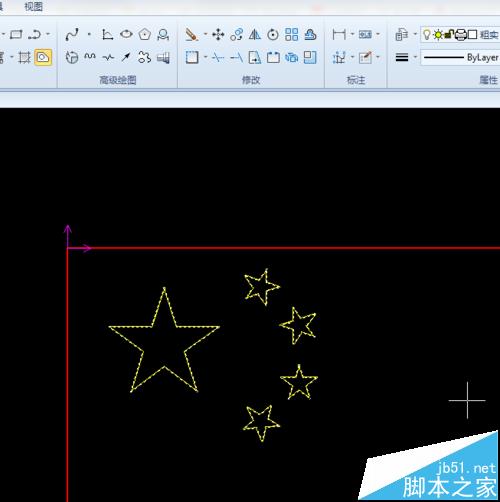
Task: Select the Move tool with four arrows
Action: (218, 34)
